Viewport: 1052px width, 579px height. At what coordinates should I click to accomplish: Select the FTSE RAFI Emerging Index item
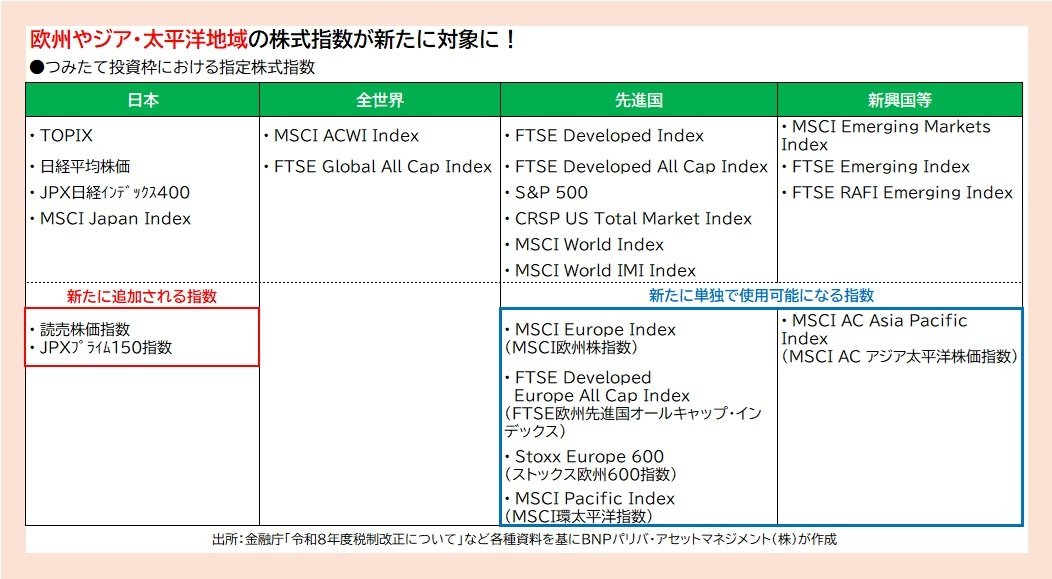click(898, 192)
